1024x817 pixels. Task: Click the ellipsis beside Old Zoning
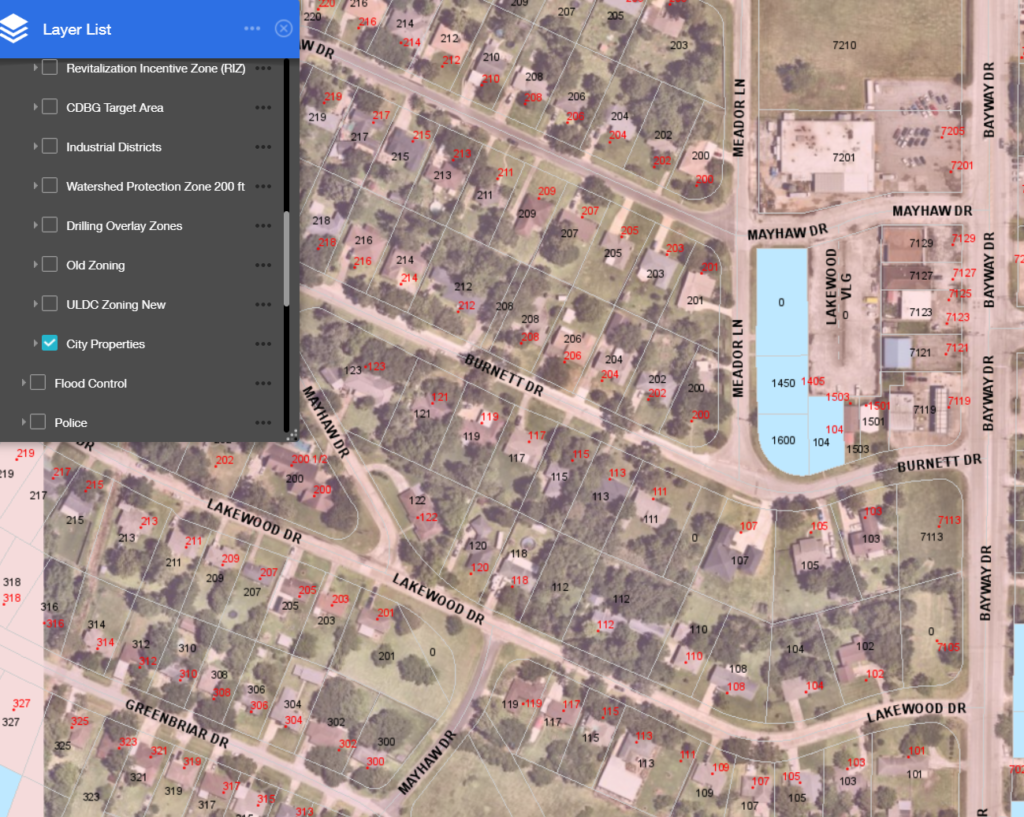click(263, 265)
